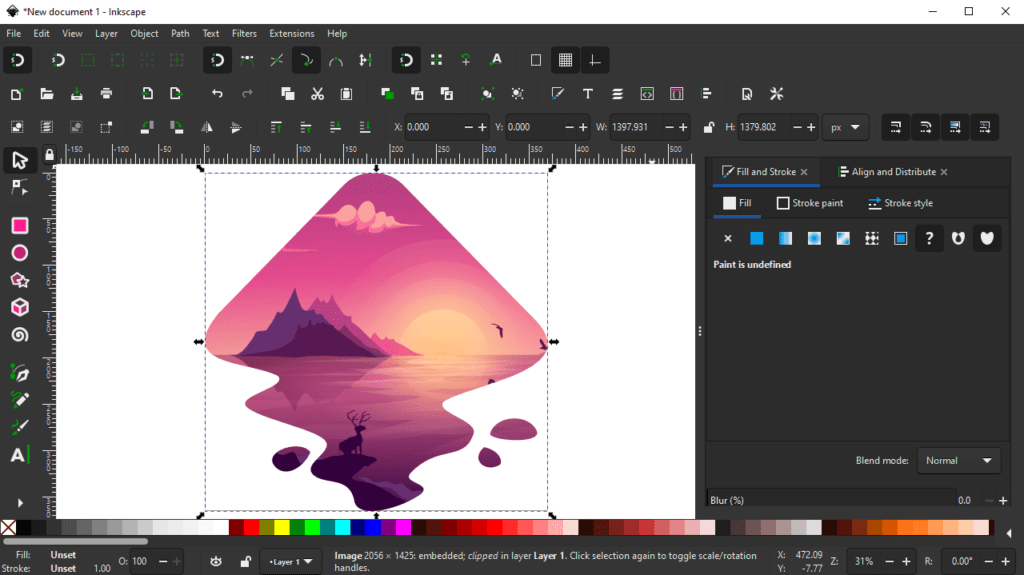Open Text and Font dialog icon
Image resolution: width=1024 pixels, height=575 pixels.
(588, 94)
